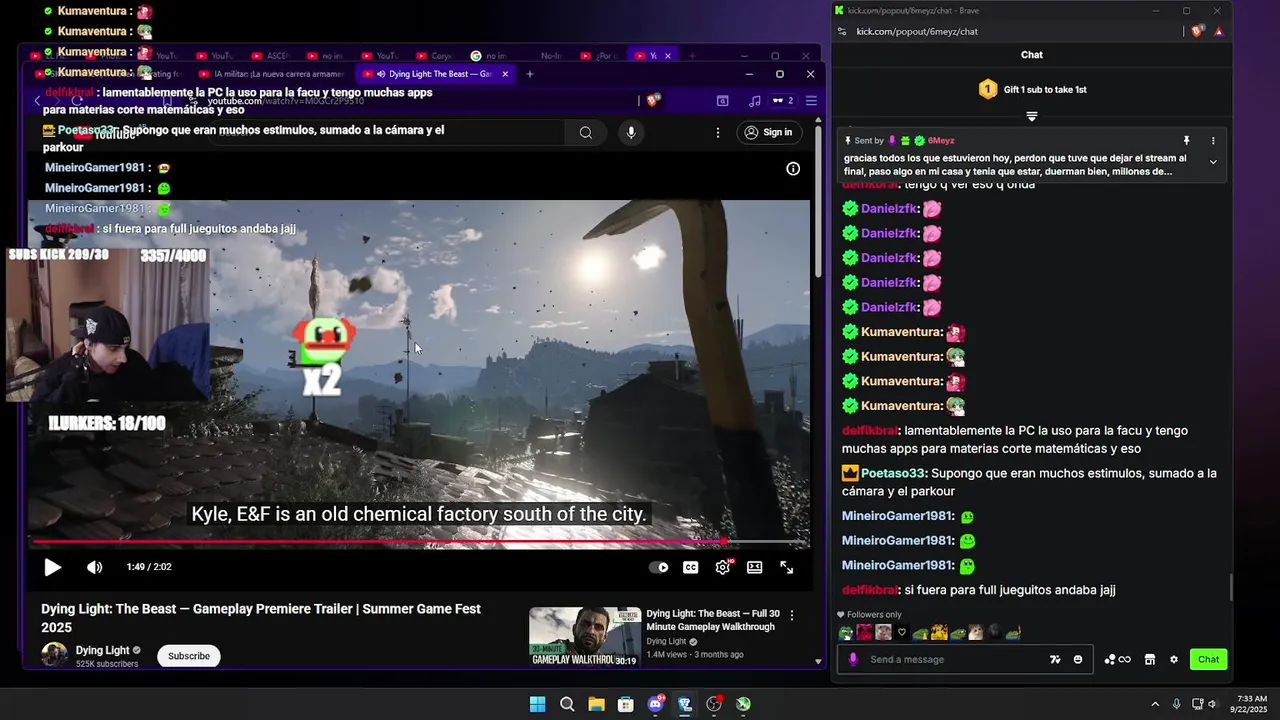Viewport: 1280px width, 720px height.
Task: Open the Followers only chat mode label
Action: coord(869,615)
